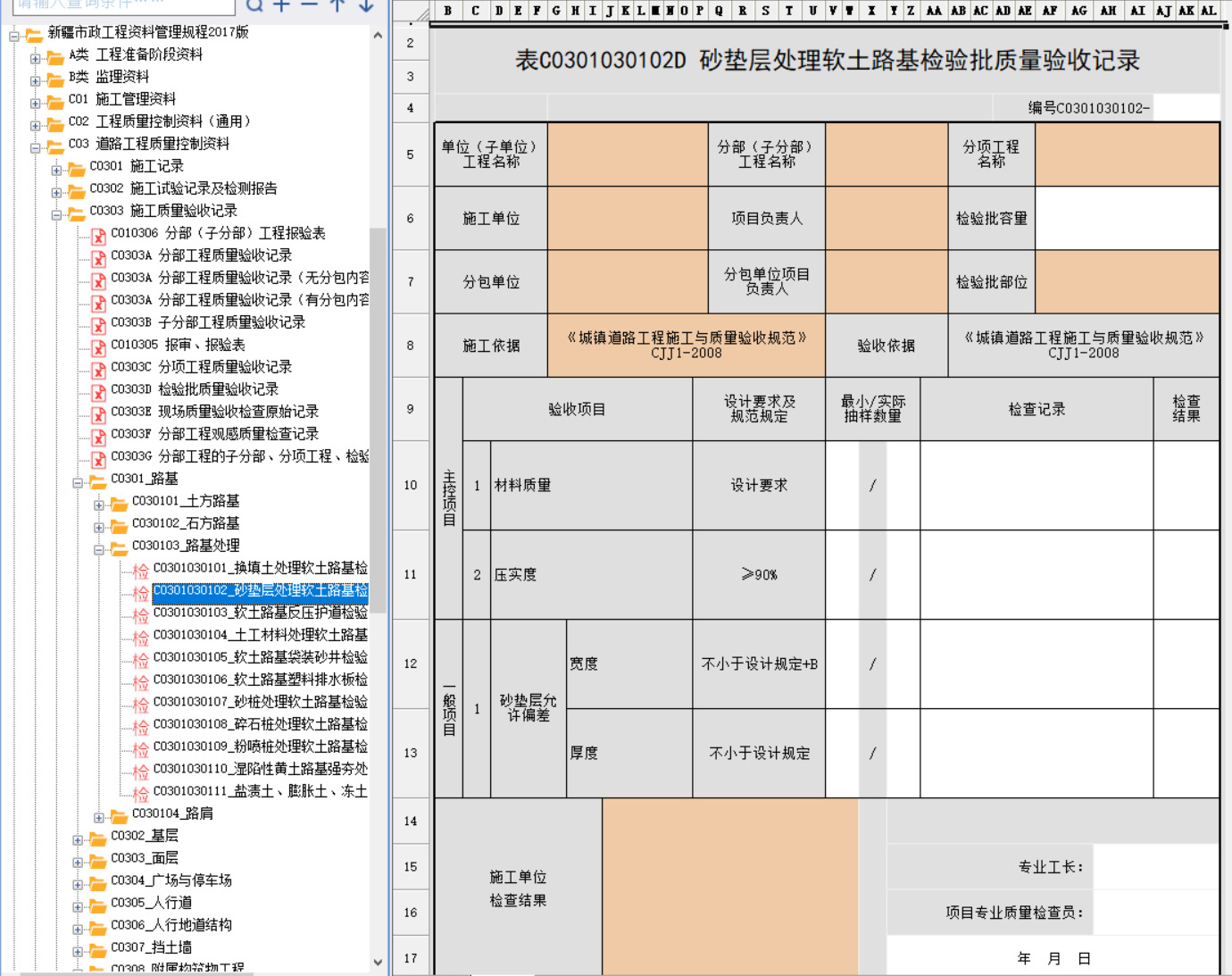Screen dimensions: 1232x976
Task: Click the PDF icon of C0303D 检验批质量验收记录
Action: point(98,392)
